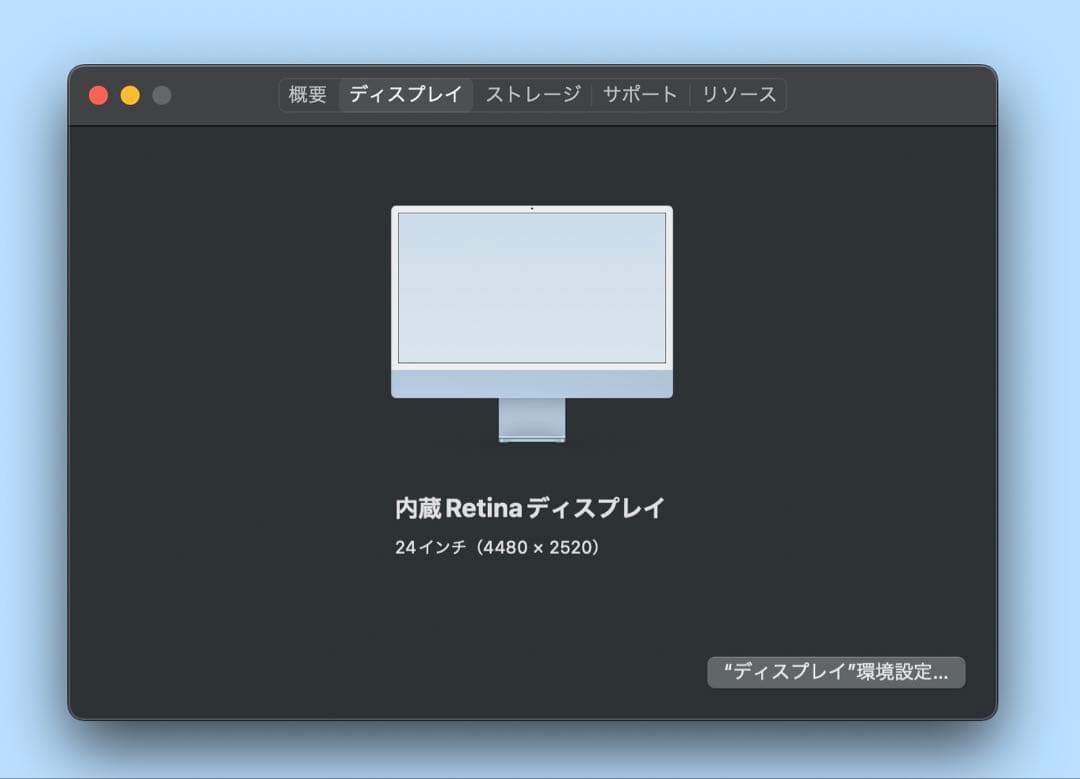Screen dimensions: 1080x779
Task: Select the ディスプレイ tab
Action: pyautogui.click(x=406, y=94)
